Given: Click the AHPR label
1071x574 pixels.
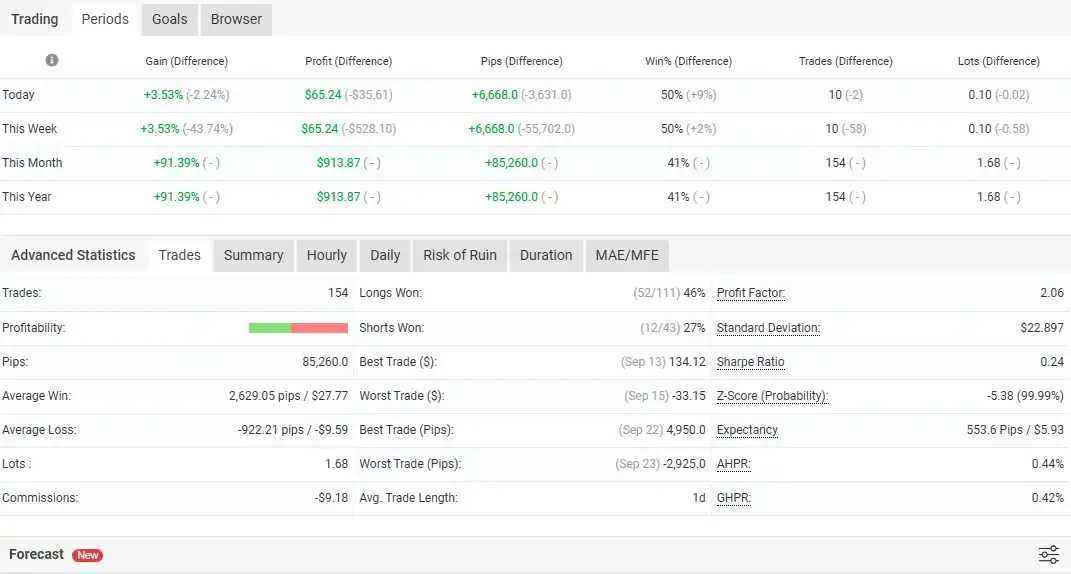Looking at the screenshot, I should click(x=733, y=464).
